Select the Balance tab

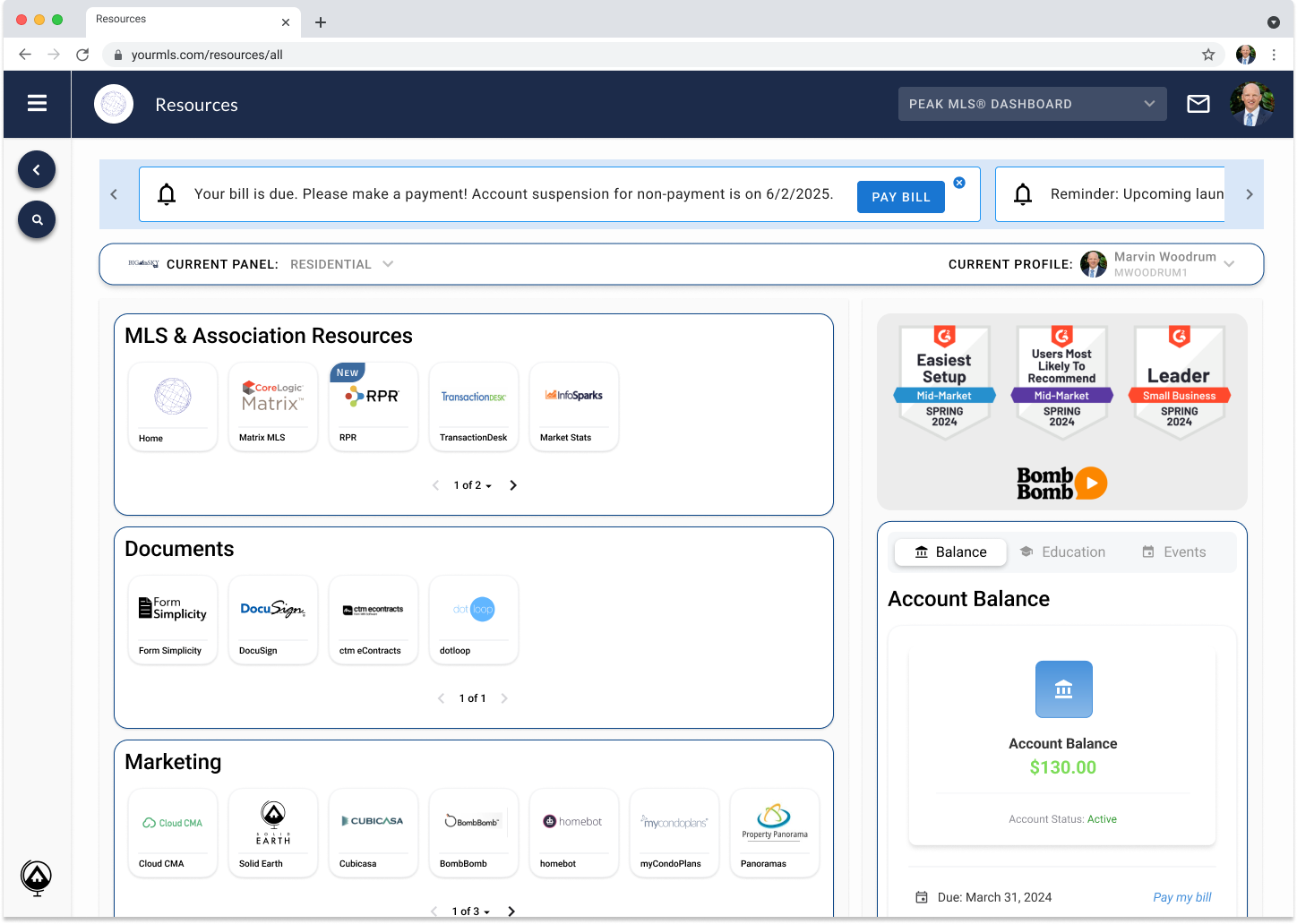(x=950, y=552)
